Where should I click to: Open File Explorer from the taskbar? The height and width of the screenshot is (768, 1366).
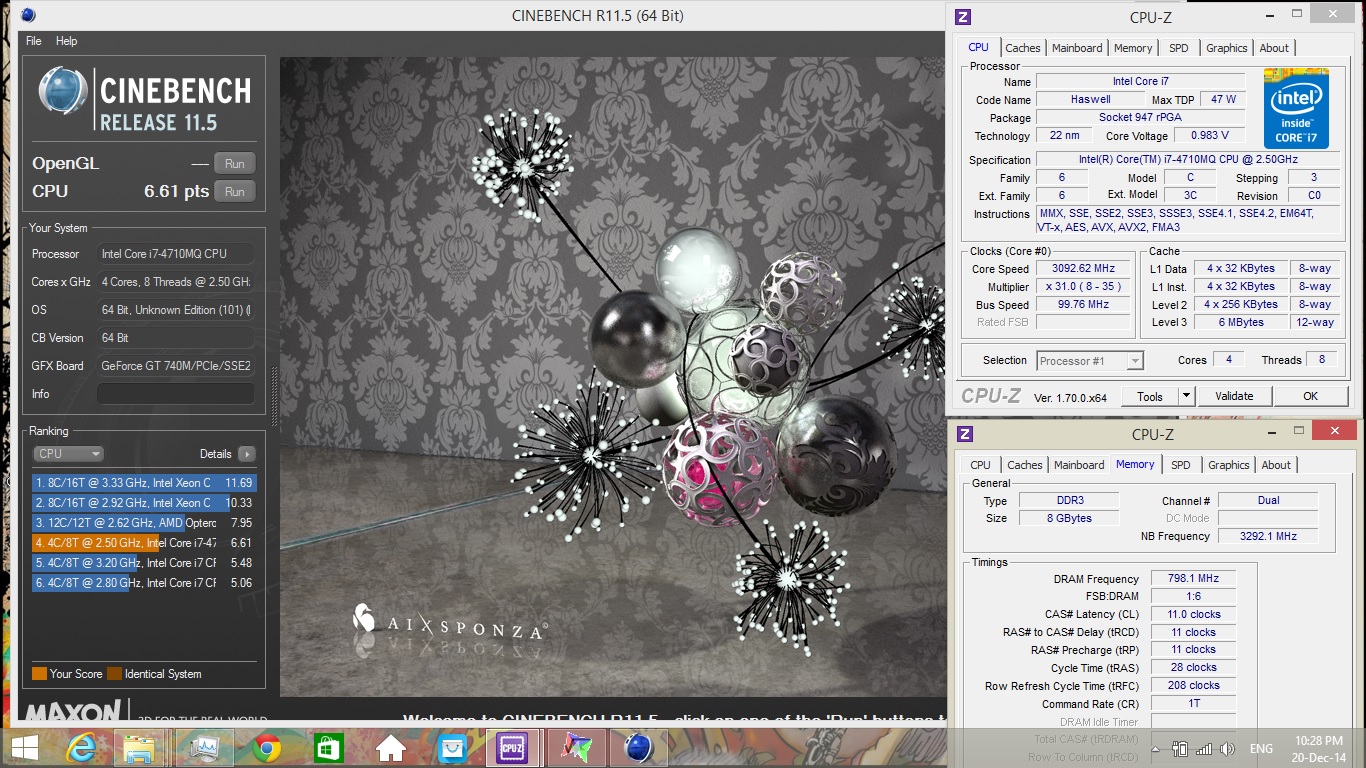pos(139,748)
